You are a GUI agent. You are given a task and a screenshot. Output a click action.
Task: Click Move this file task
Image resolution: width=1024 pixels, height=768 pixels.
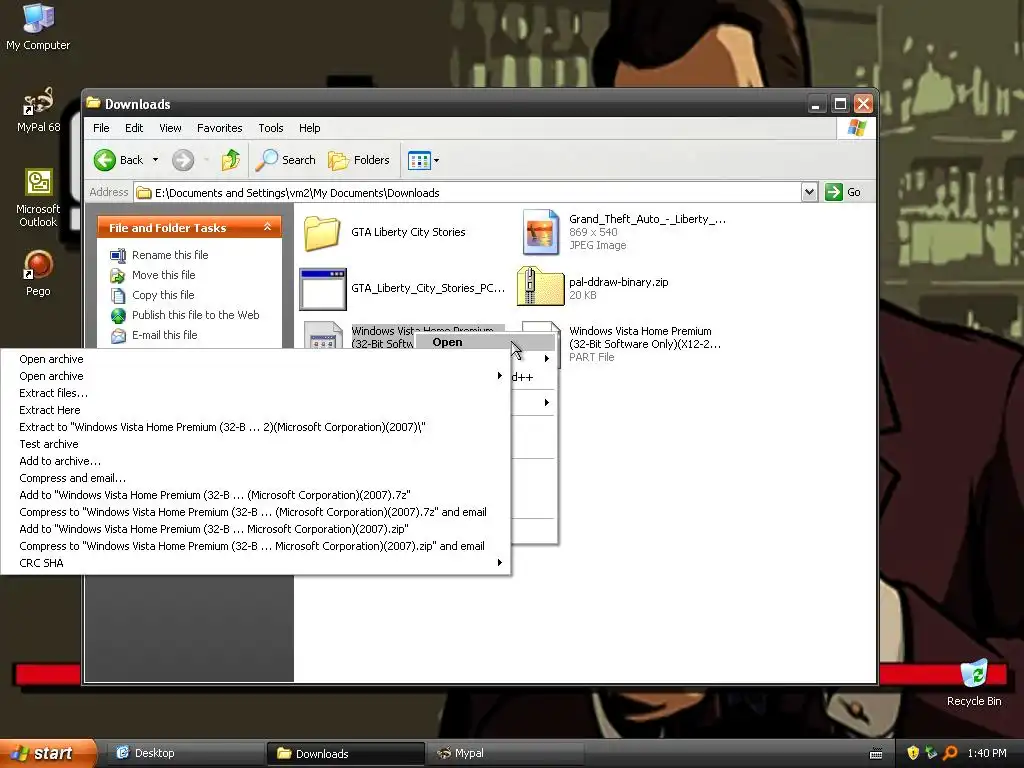(163, 275)
